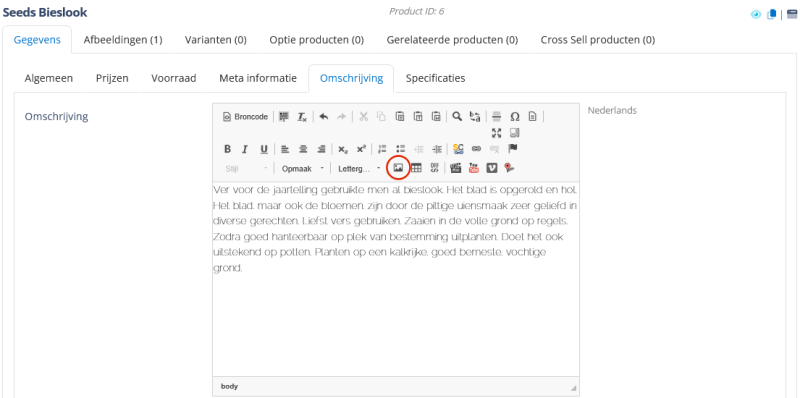The image size is (800, 398).
Task: Insert a video with the clapperboard icon
Action: pyautogui.click(x=456, y=168)
